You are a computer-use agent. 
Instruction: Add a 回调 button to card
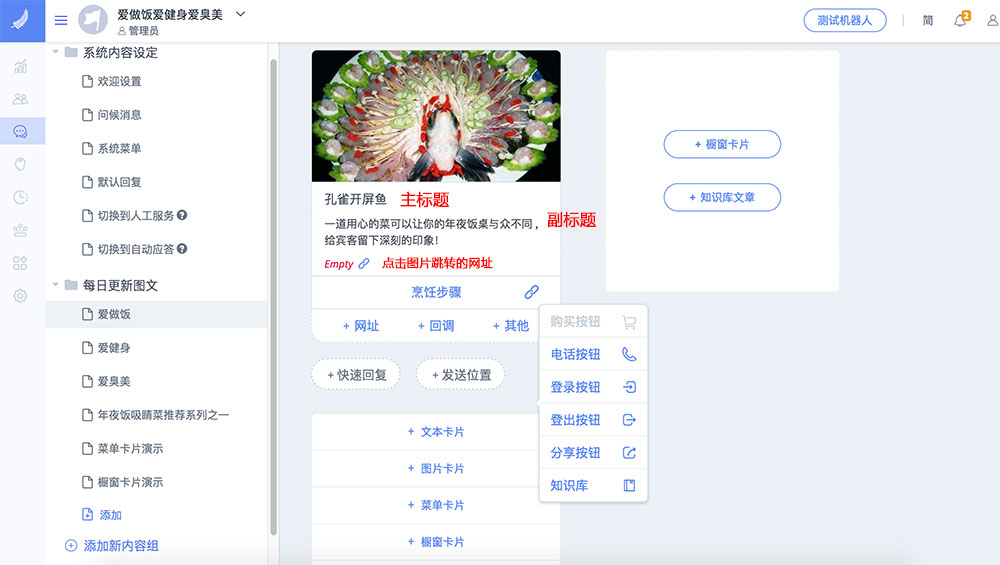click(436, 326)
